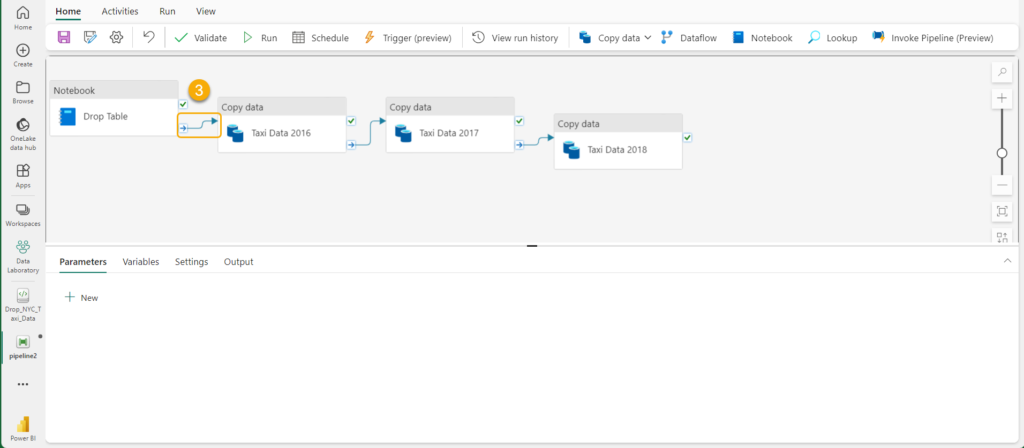The height and width of the screenshot is (448, 1024).
Task: Collapse the bottom properties panel chevron
Action: coord(1007,260)
